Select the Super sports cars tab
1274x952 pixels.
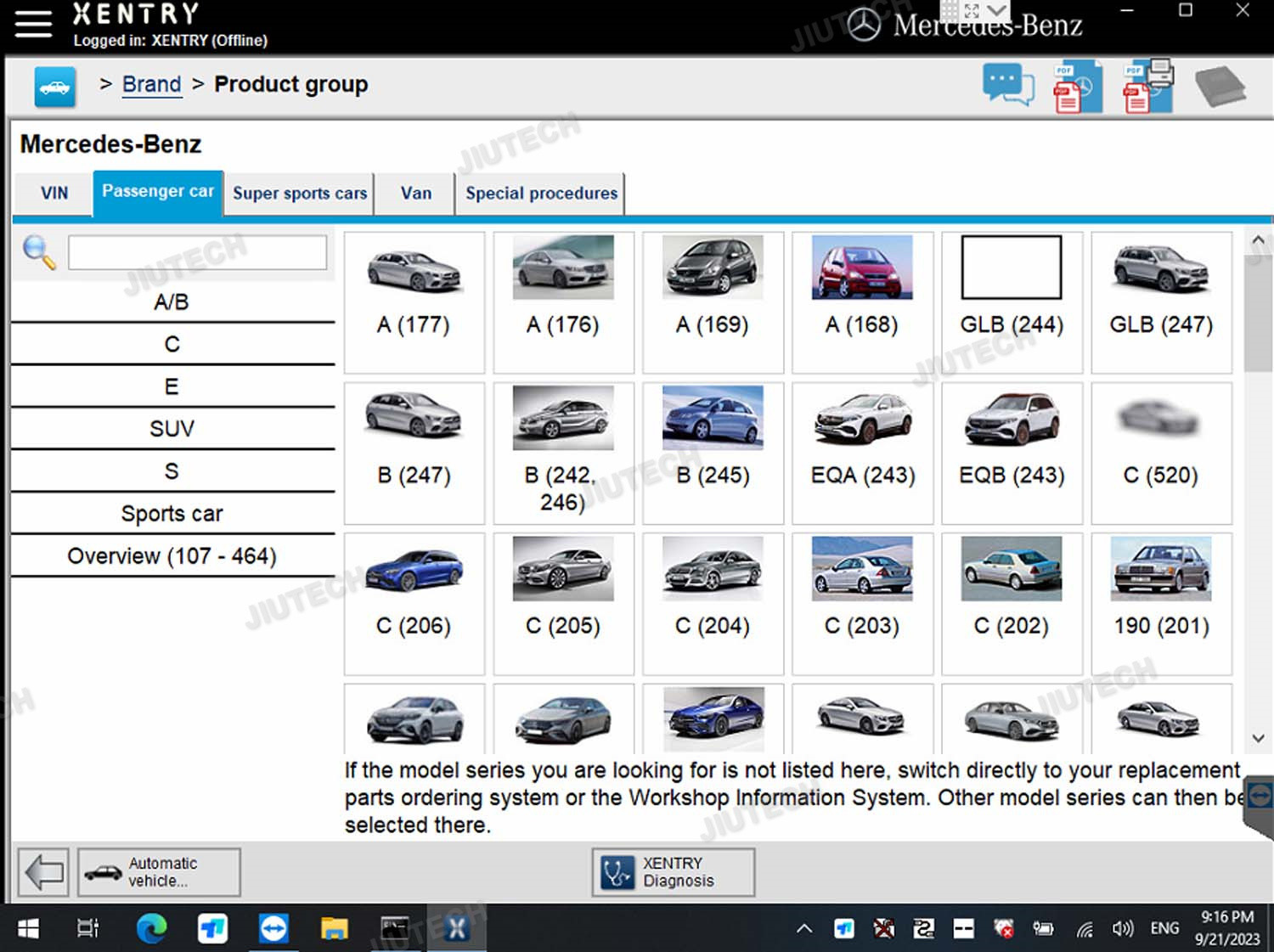300,194
